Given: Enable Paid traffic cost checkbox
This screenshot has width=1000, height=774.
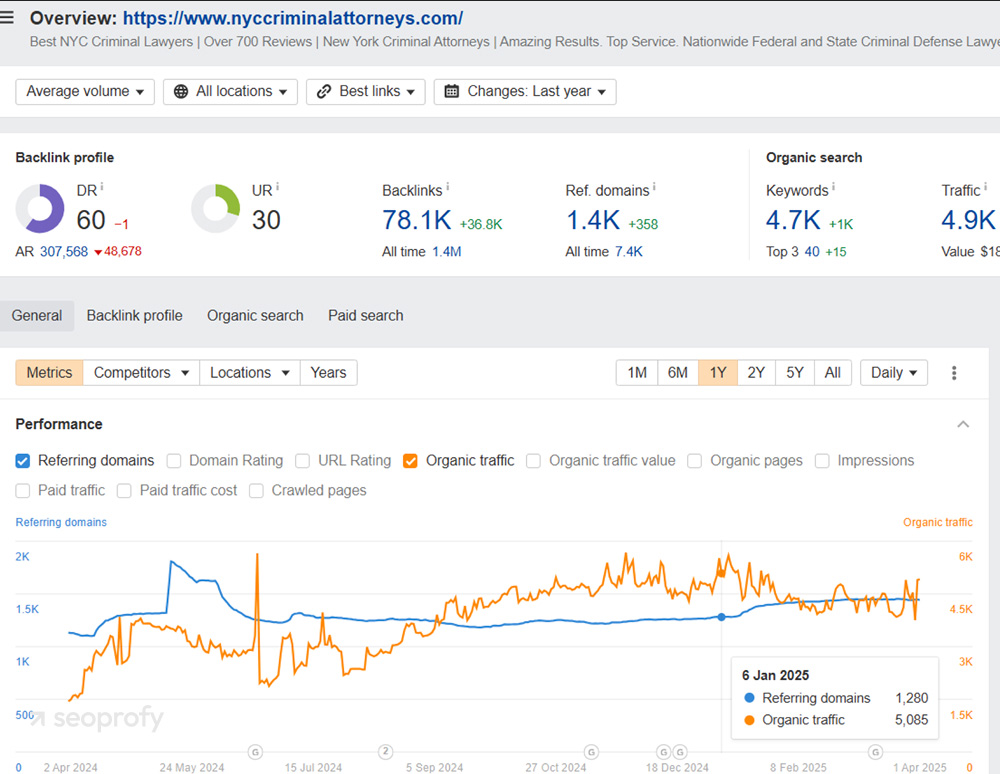Looking at the screenshot, I should pyautogui.click(x=124, y=491).
